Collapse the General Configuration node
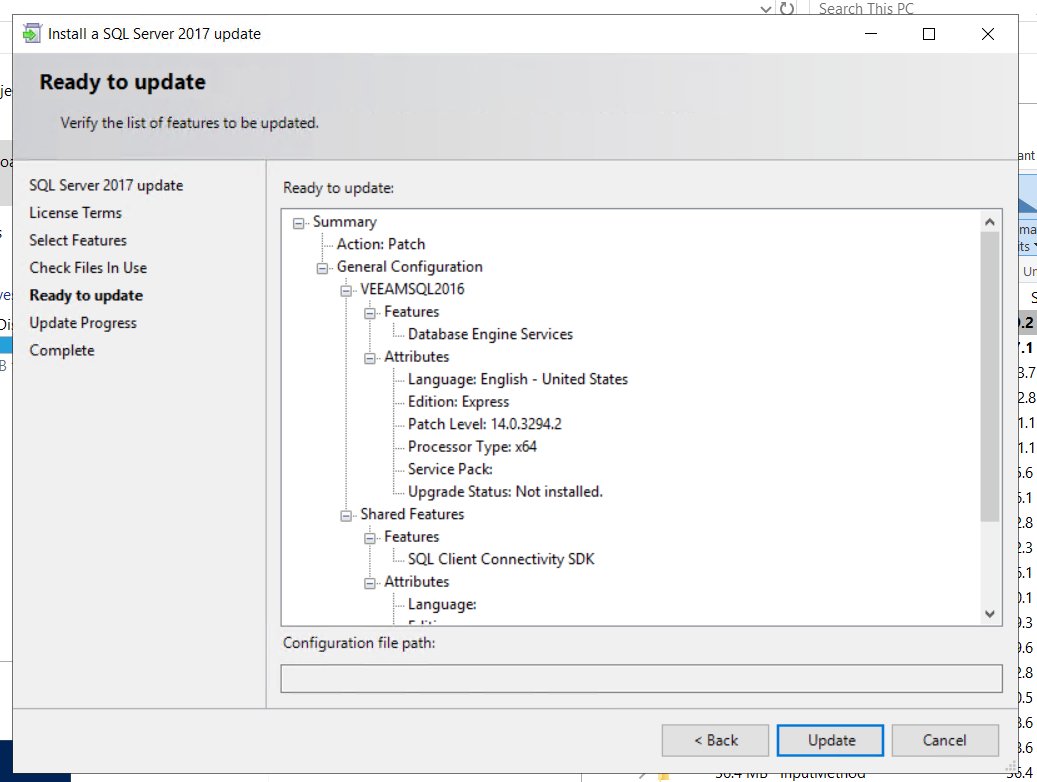 (322, 269)
